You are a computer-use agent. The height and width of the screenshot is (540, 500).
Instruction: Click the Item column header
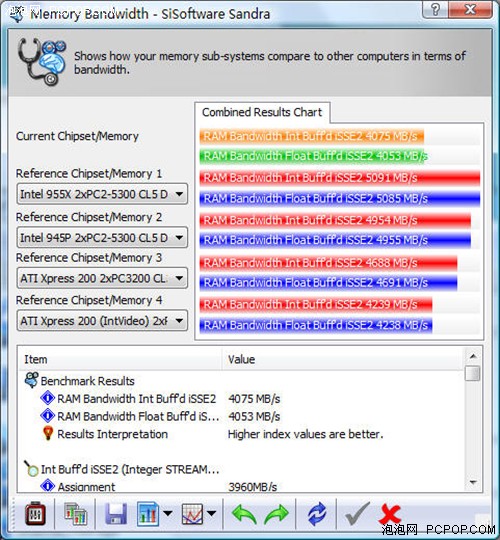click(120, 360)
